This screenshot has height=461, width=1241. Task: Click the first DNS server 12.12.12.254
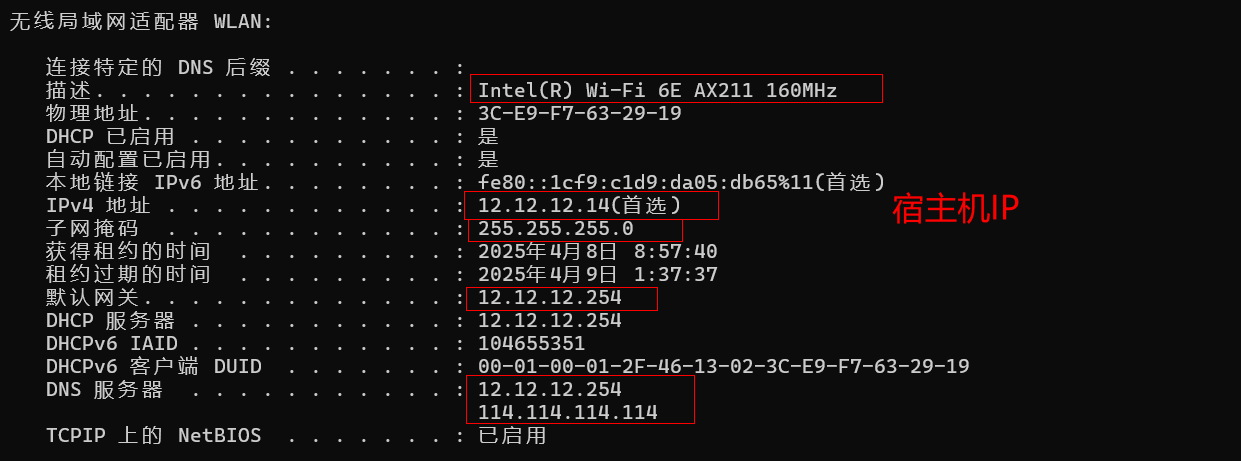pos(549,389)
